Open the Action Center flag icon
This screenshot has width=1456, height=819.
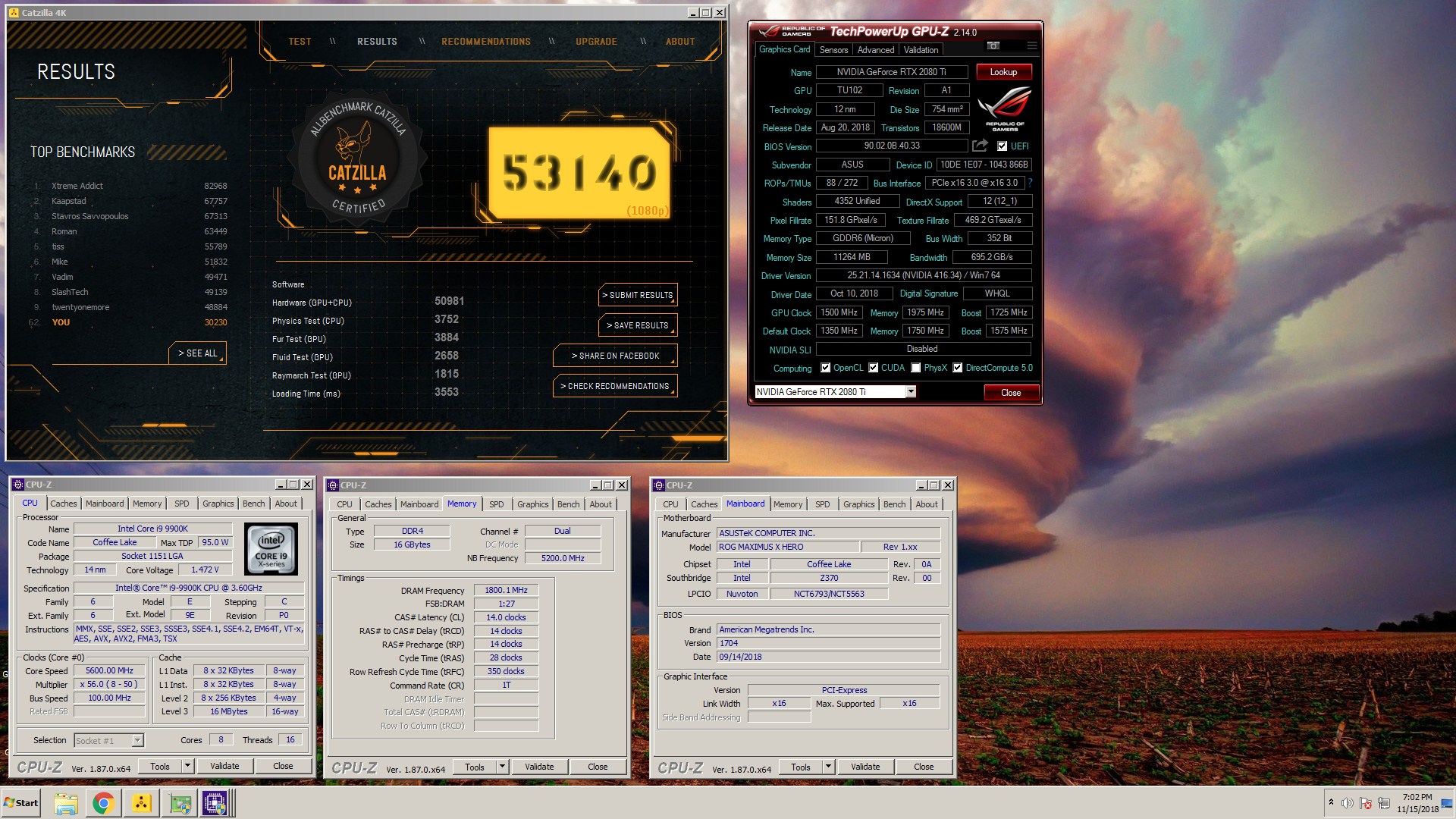click(1366, 803)
